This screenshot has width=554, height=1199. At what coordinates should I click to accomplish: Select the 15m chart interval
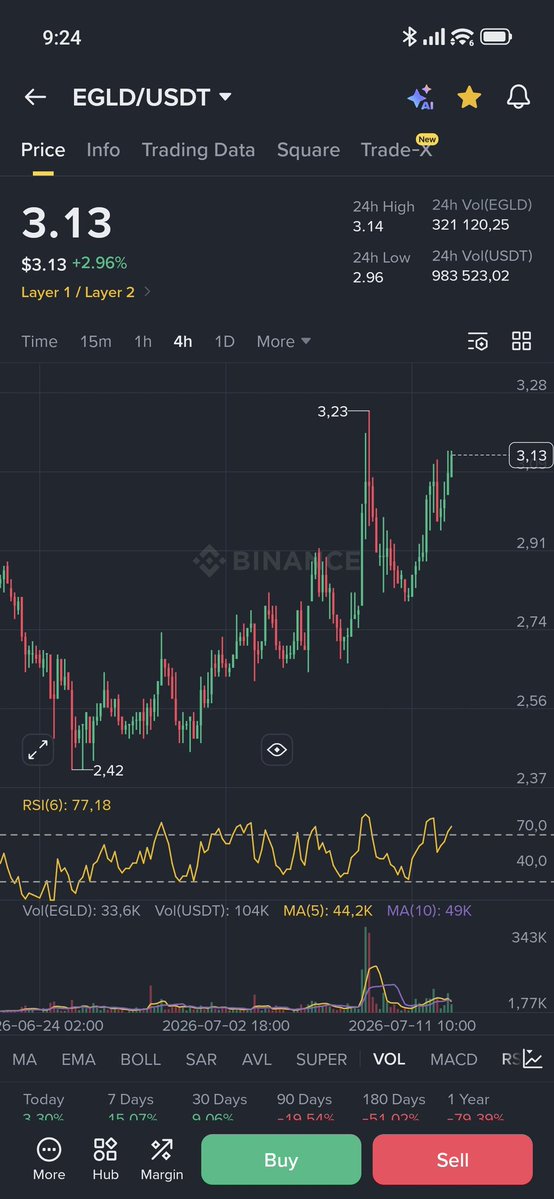(96, 342)
